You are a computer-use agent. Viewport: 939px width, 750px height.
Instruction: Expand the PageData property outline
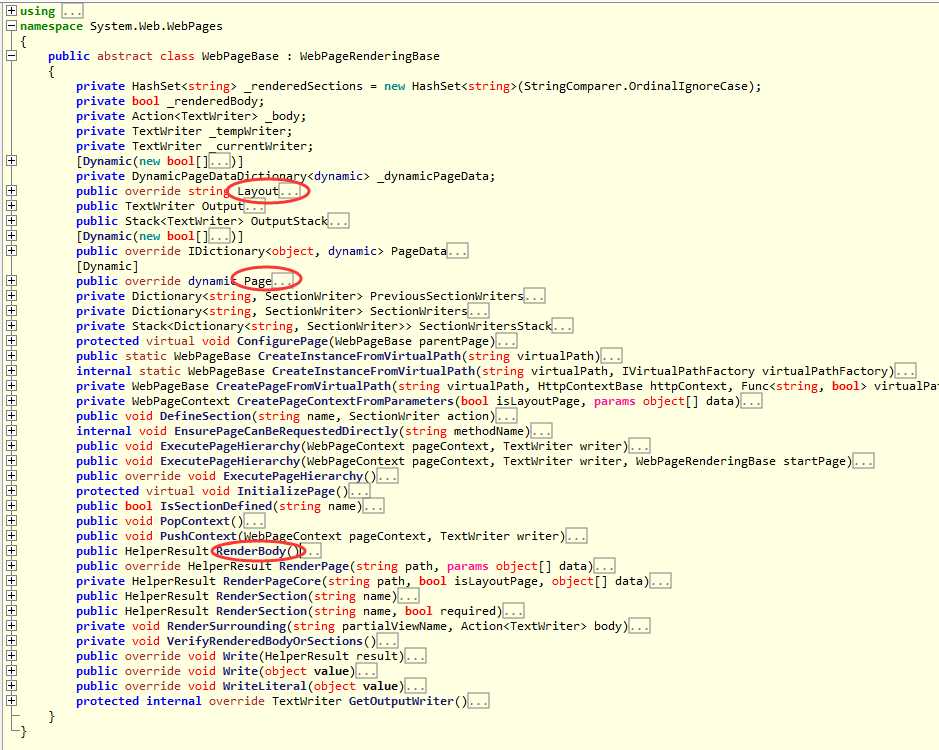pyautogui.click(x=11, y=250)
